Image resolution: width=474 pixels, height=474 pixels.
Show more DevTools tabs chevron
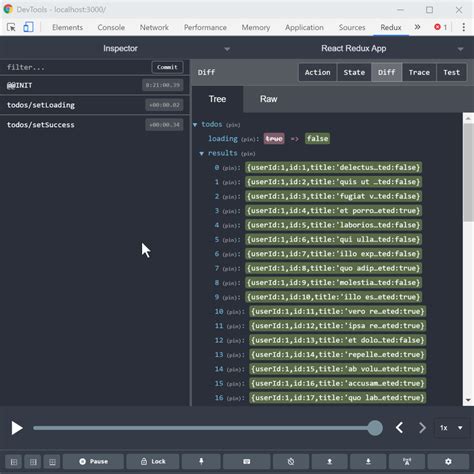(417, 27)
